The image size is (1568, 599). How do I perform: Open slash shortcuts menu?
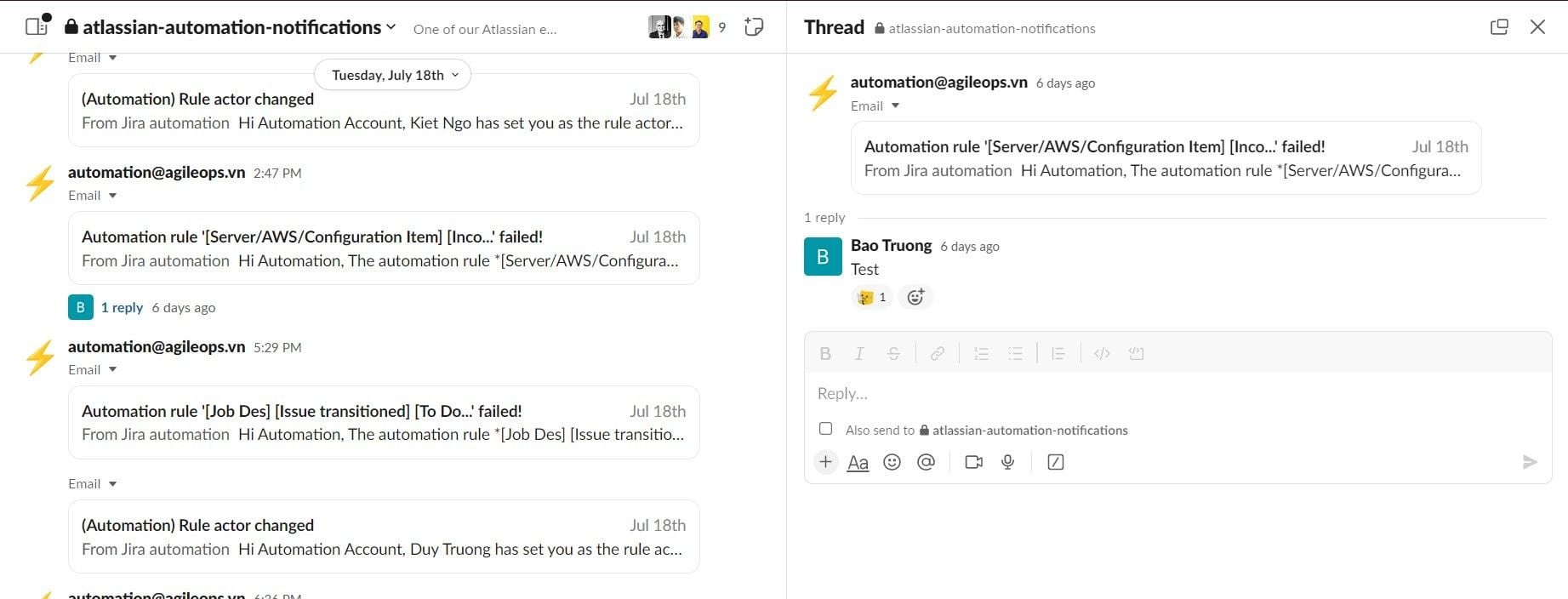coord(1056,462)
